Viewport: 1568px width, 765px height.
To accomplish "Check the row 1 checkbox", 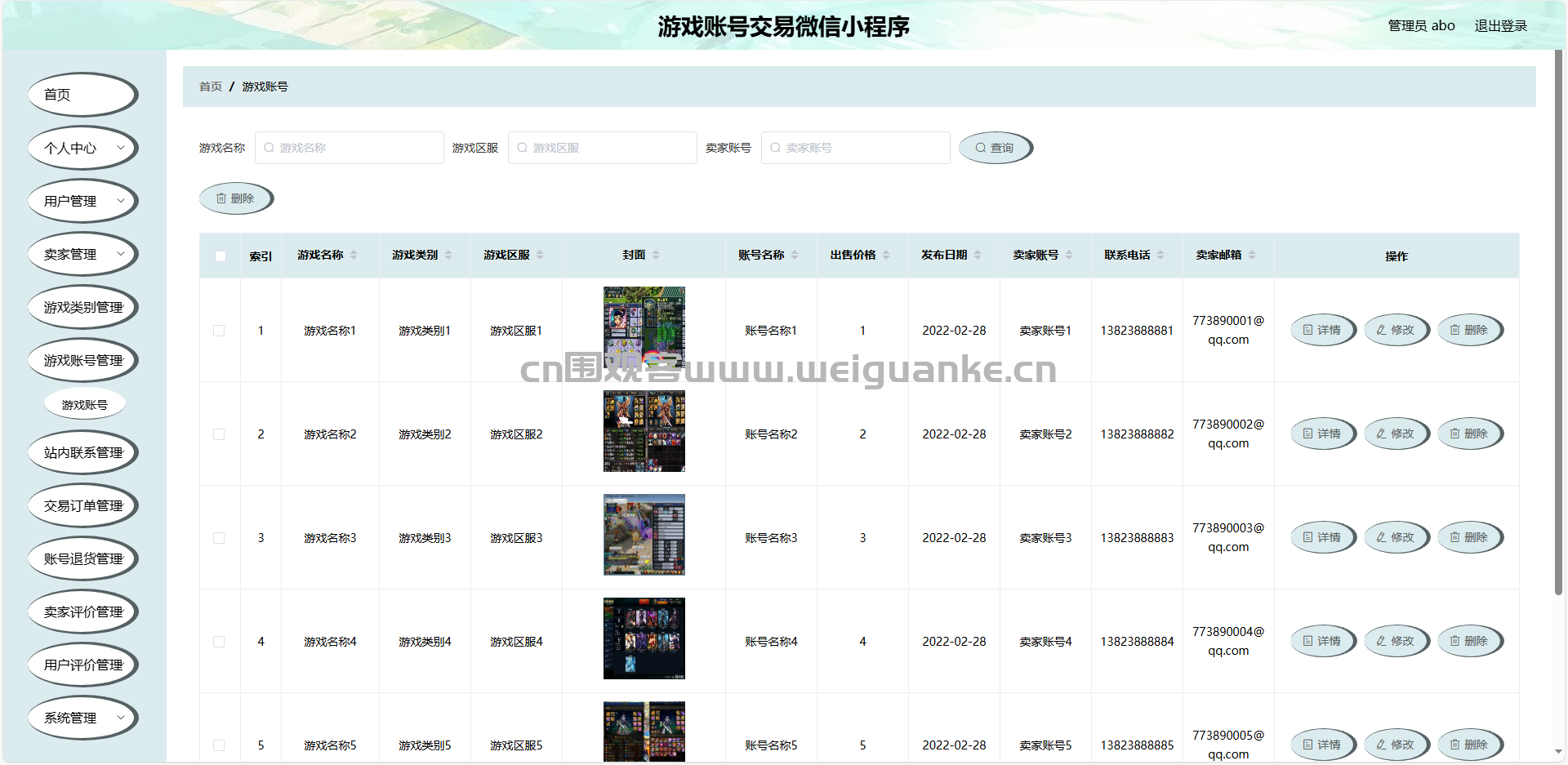I will tap(219, 331).
